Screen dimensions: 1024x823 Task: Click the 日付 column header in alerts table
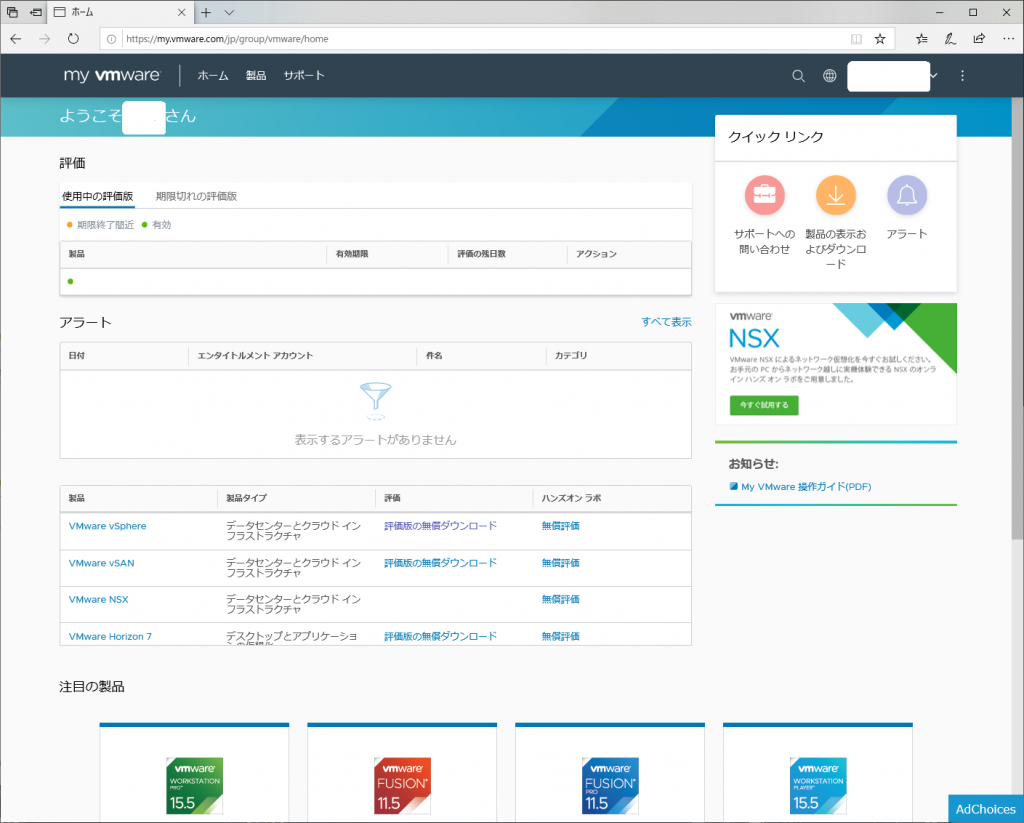click(76, 355)
